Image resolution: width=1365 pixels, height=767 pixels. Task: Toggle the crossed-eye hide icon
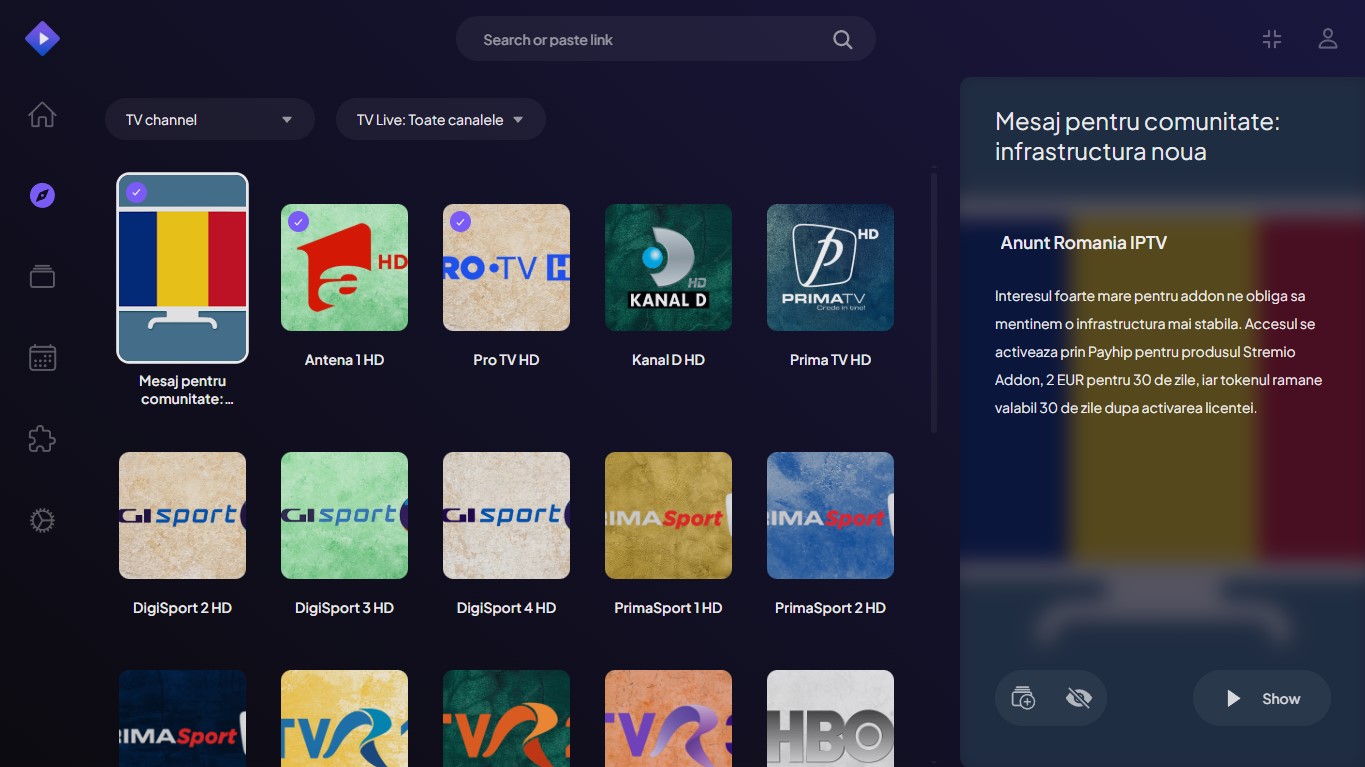pos(1079,698)
